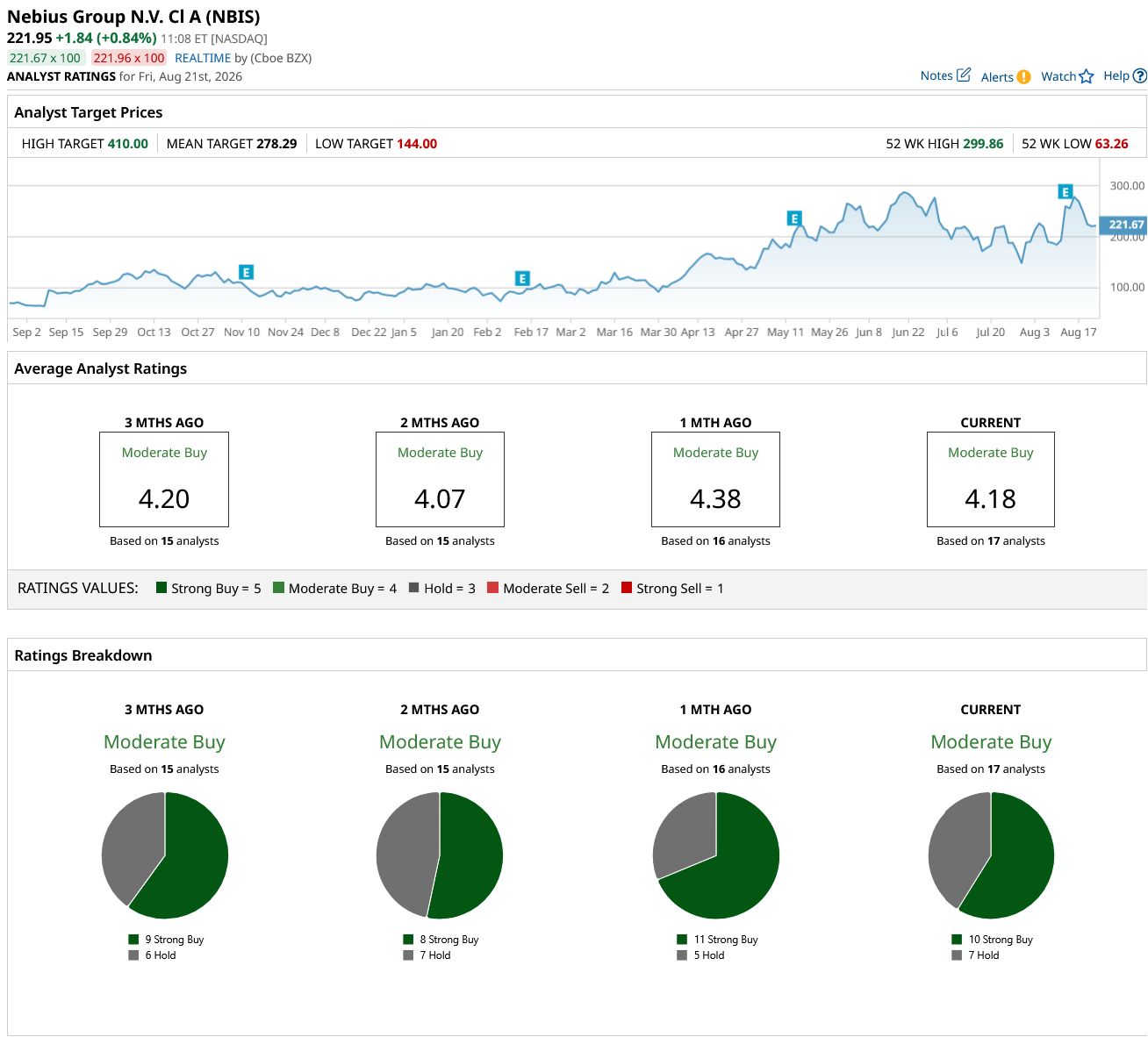
Task: Select the earnings marker near Aug 17
Action: [x=1065, y=192]
